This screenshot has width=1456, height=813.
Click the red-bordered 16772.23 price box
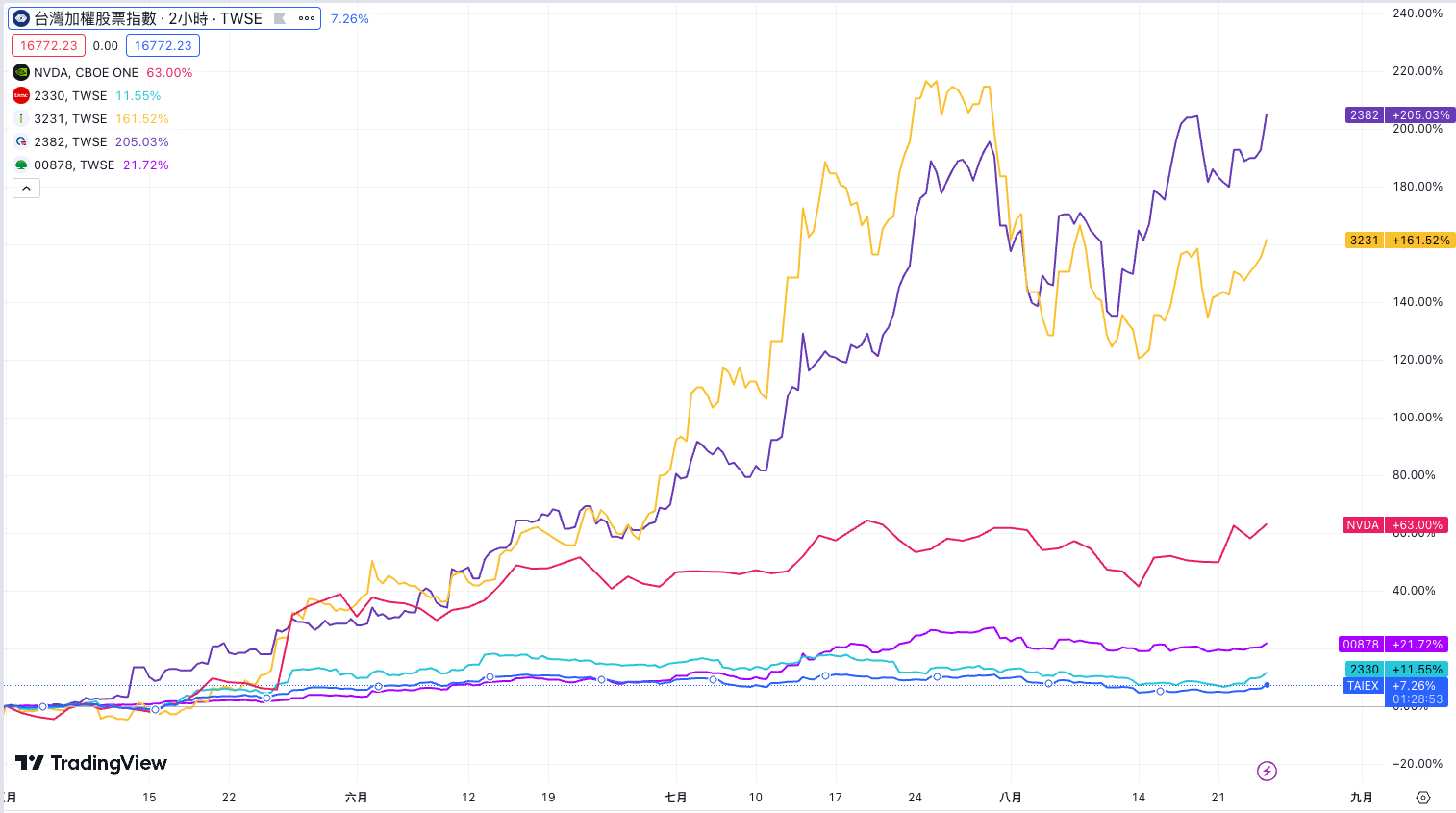point(48,45)
